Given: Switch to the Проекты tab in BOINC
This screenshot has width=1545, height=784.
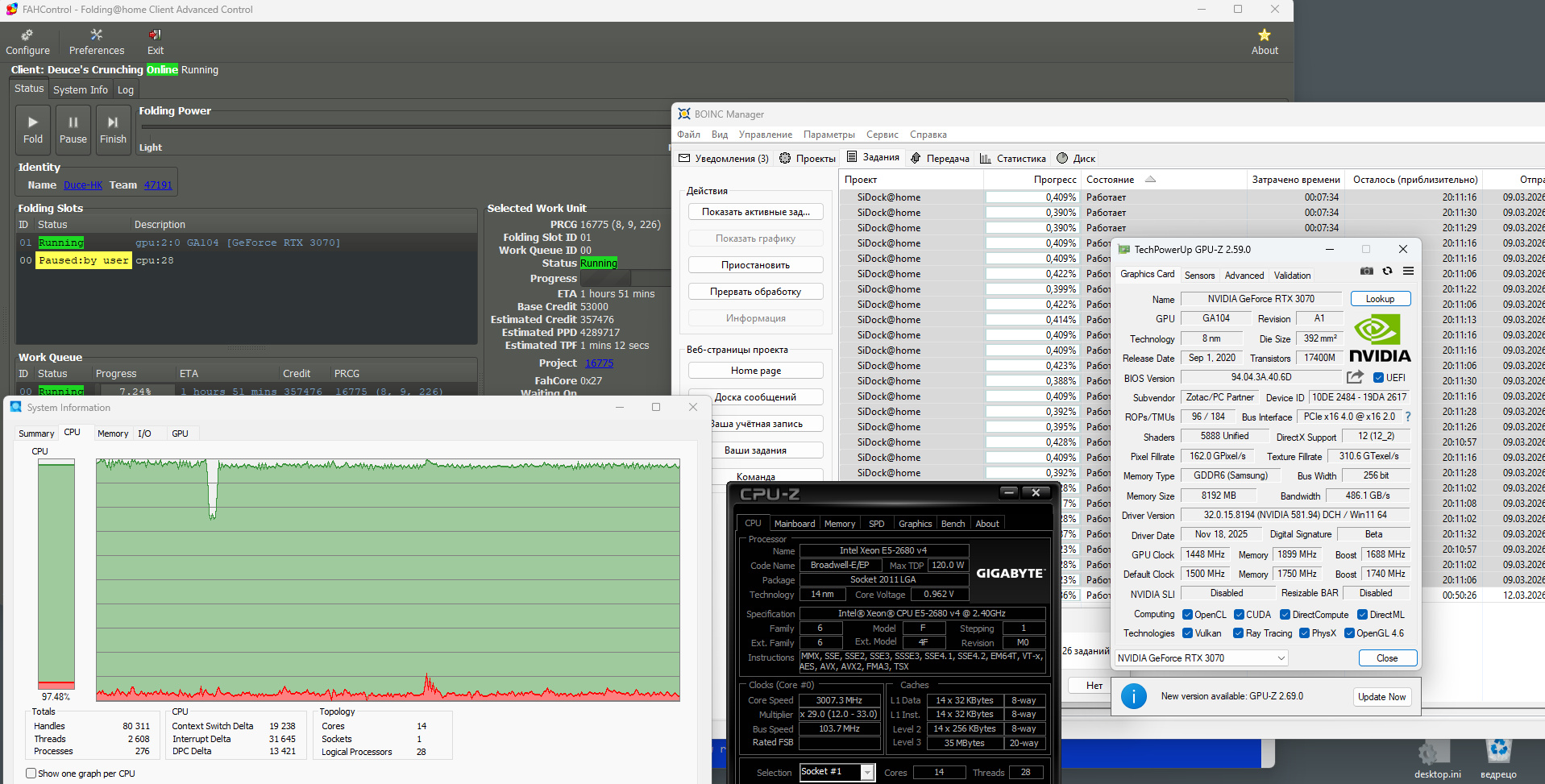Looking at the screenshot, I should (x=808, y=158).
